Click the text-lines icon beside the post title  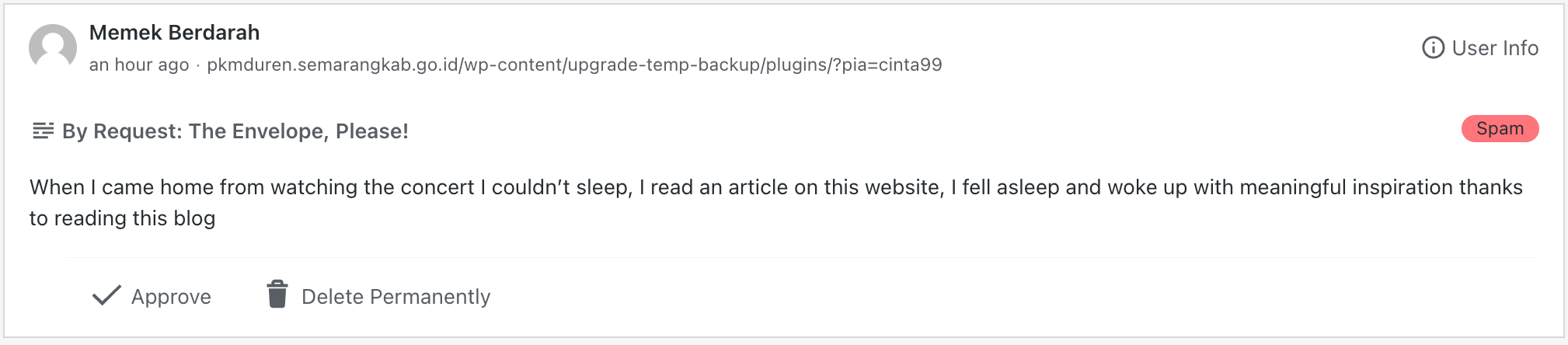(x=43, y=131)
